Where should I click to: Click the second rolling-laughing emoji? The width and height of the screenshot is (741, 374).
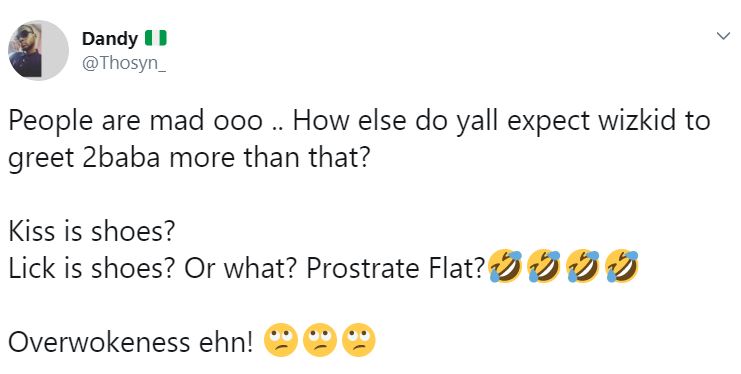pyautogui.click(x=544, y=267)
